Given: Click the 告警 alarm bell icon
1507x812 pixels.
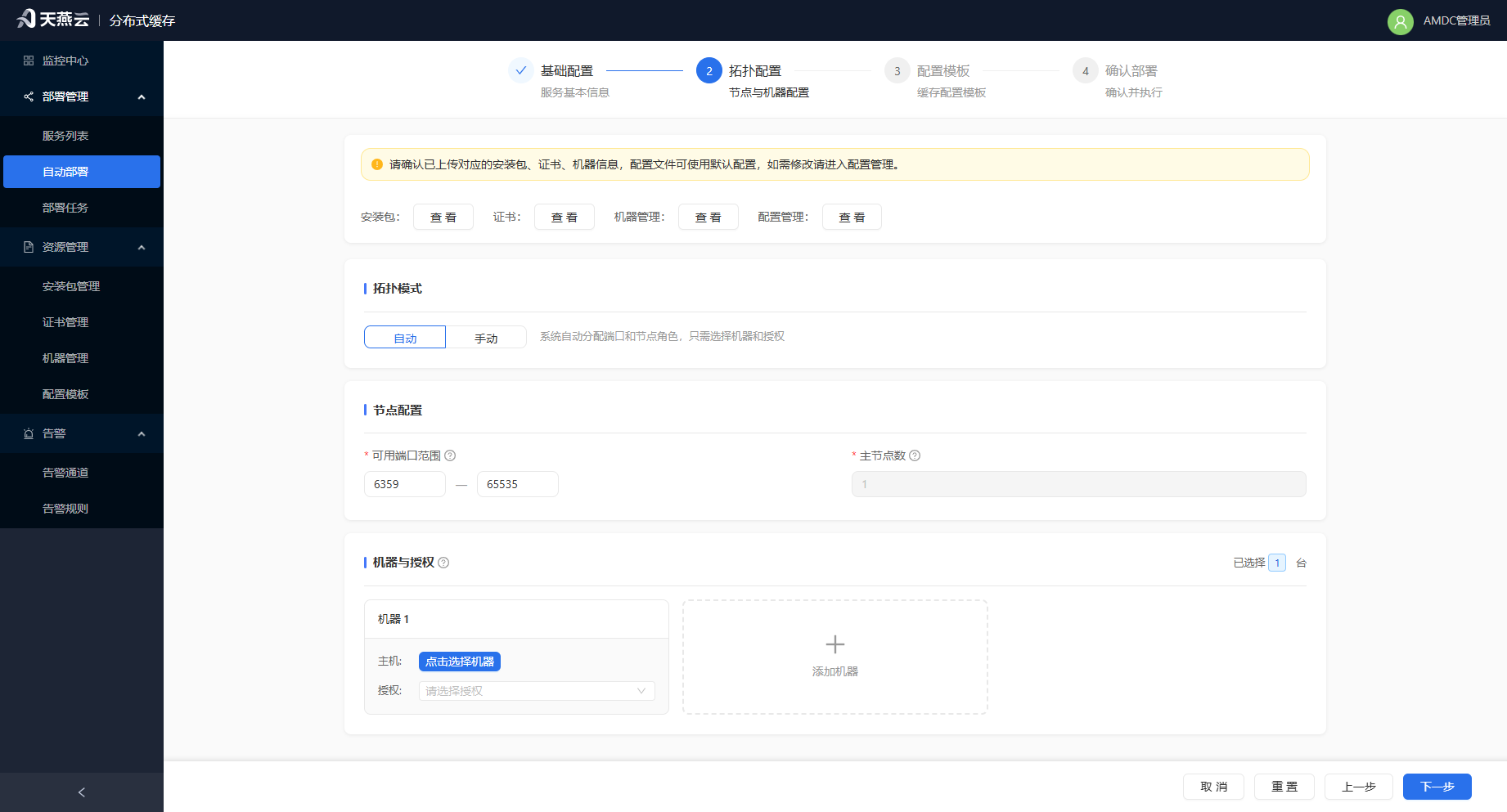Looking at the screenshot, I should [29, 433].
